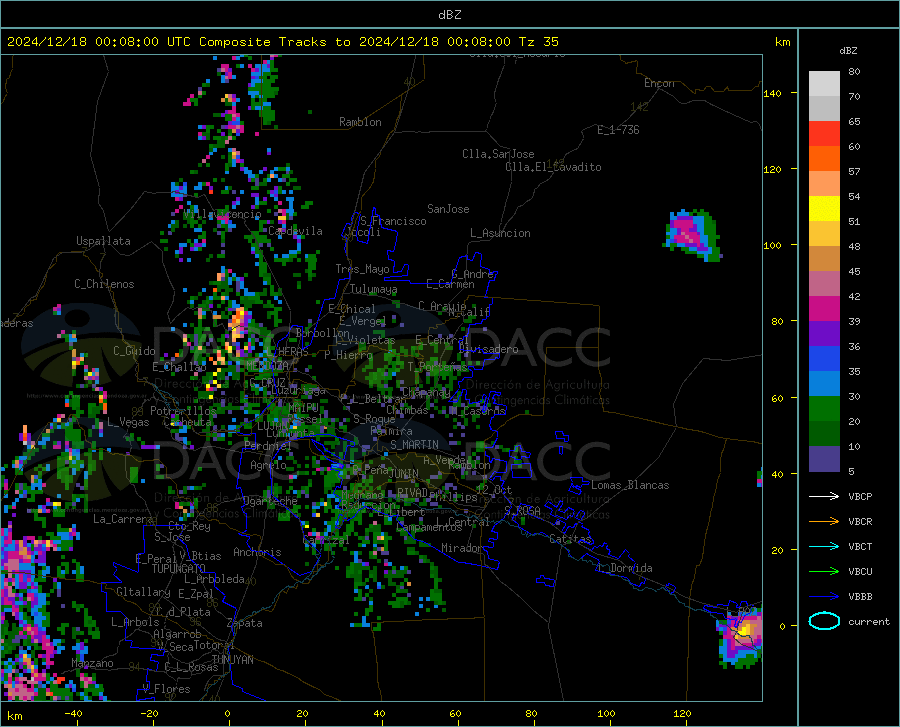900x727 pixels.
Task: Click the Tres_Mayo place label
Action: coord(362,269)
